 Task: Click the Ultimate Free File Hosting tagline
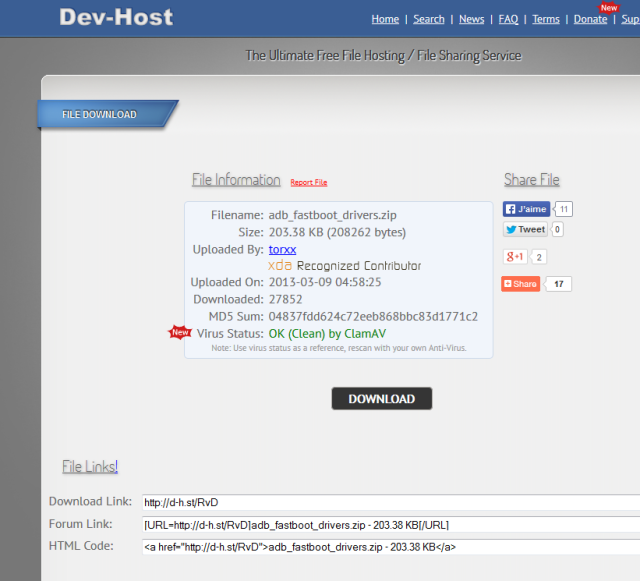click(x=383, y=56)
